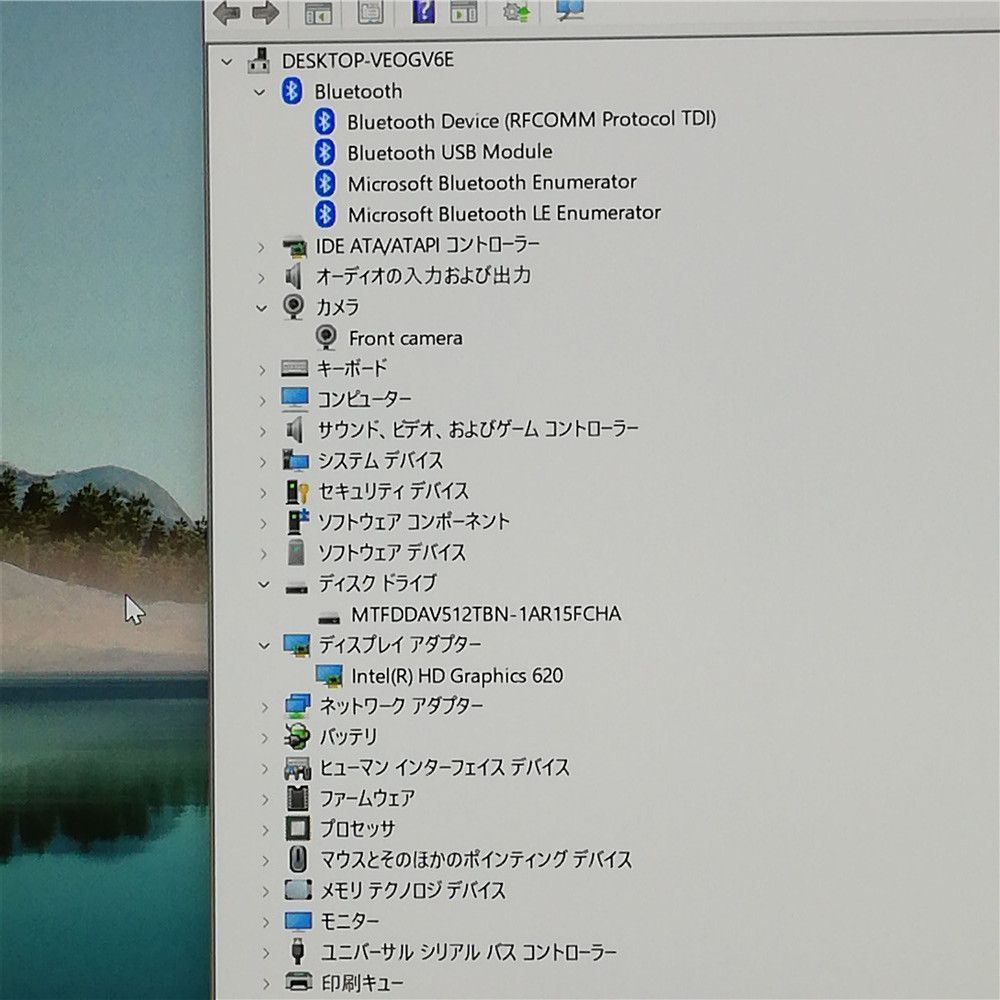
Task: Click the Back arrow in toolbar
Action: 228,12
